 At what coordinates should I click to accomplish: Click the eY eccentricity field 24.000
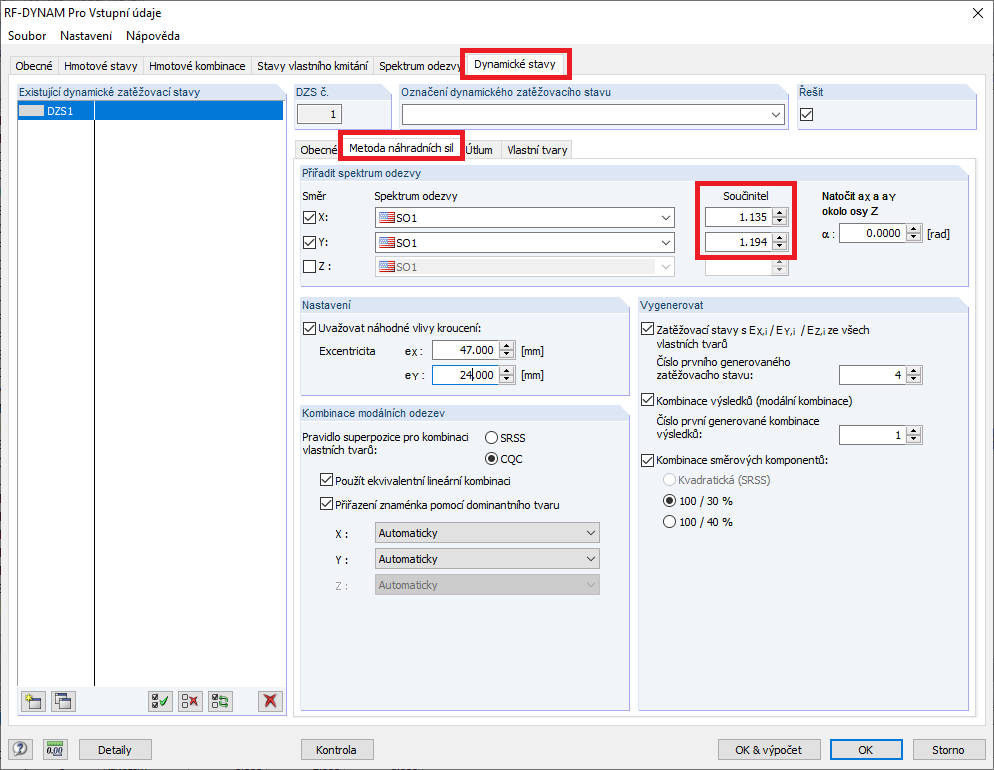pyautogui.click(x=466, y=375)
